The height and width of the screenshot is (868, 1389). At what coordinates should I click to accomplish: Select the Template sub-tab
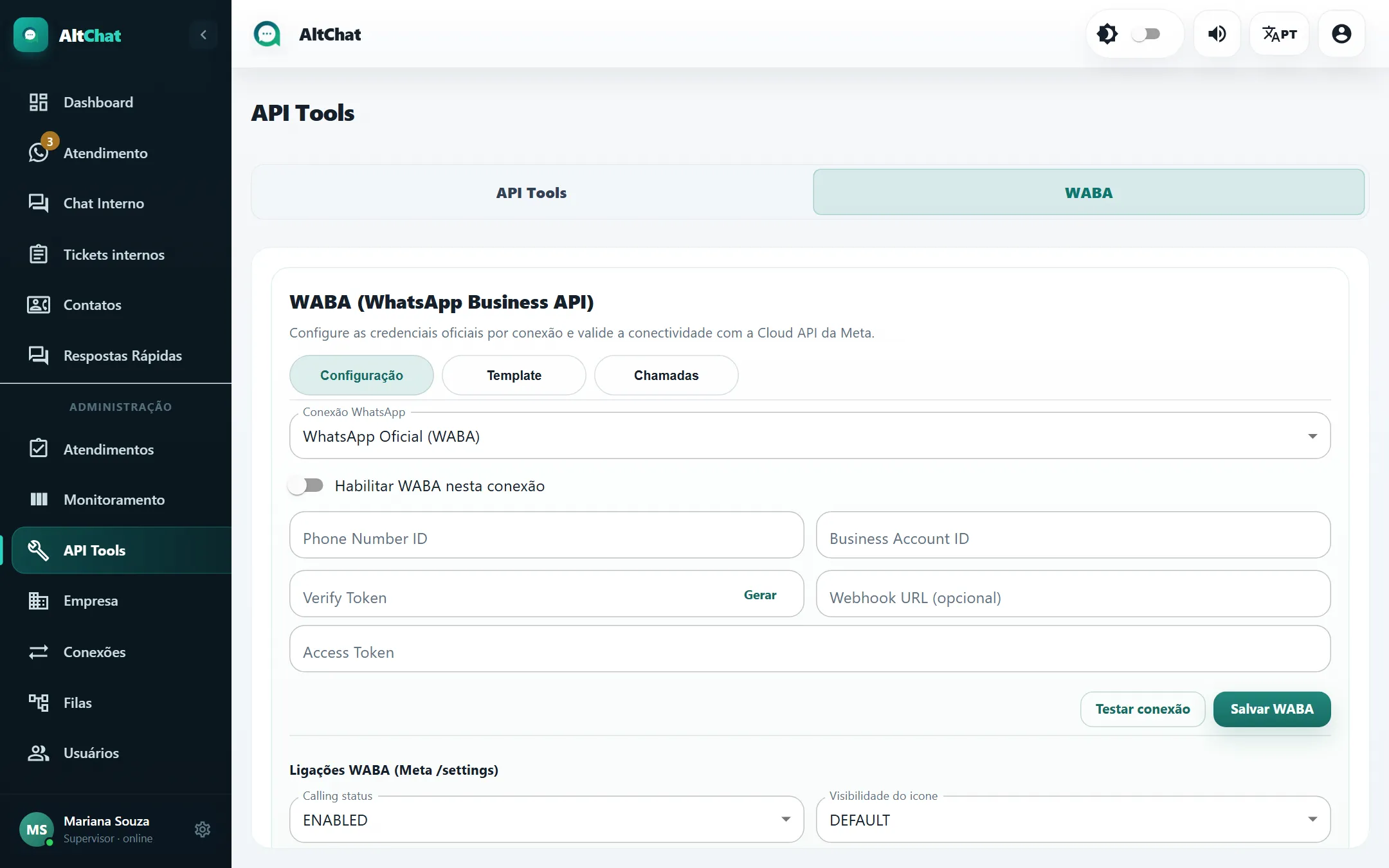(x=514, y=375)
